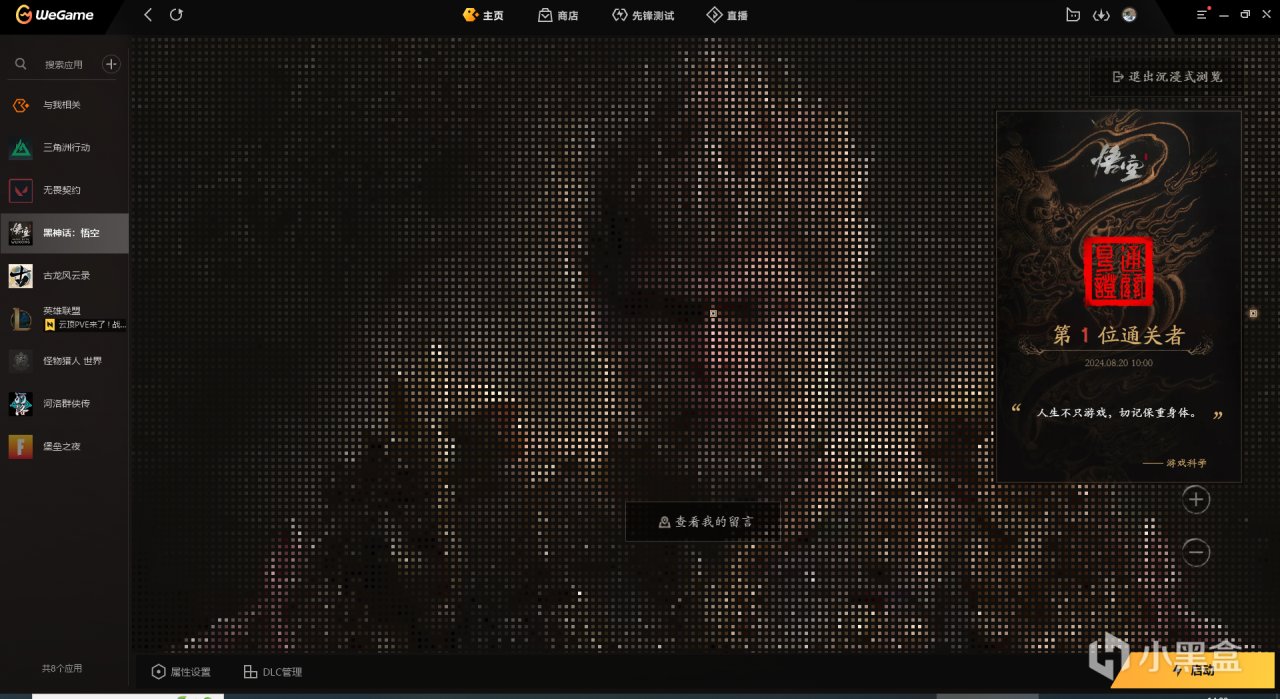The width and height of the screenshot is (1280, 699).
Task: Open 与我相关 in the sidebar
Action: coord(64,105)
